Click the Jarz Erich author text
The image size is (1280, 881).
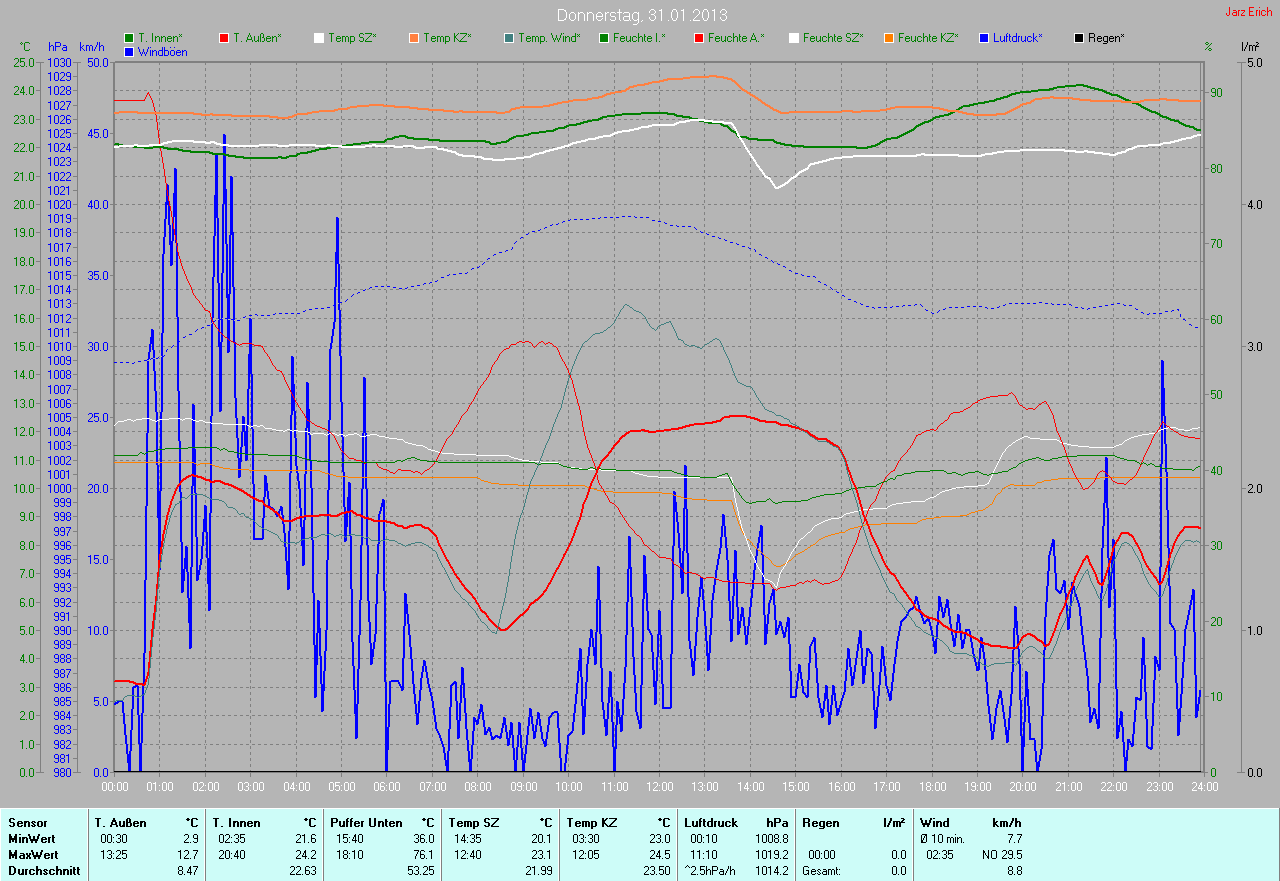coord(1249,12)
